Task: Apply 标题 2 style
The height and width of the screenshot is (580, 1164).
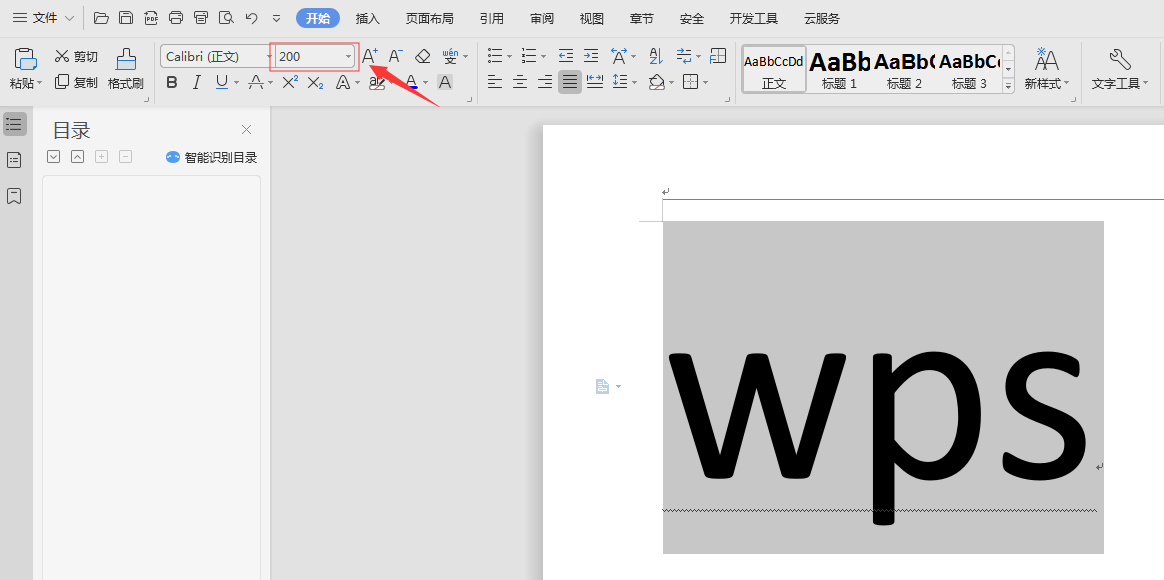Action: (904, 69)
